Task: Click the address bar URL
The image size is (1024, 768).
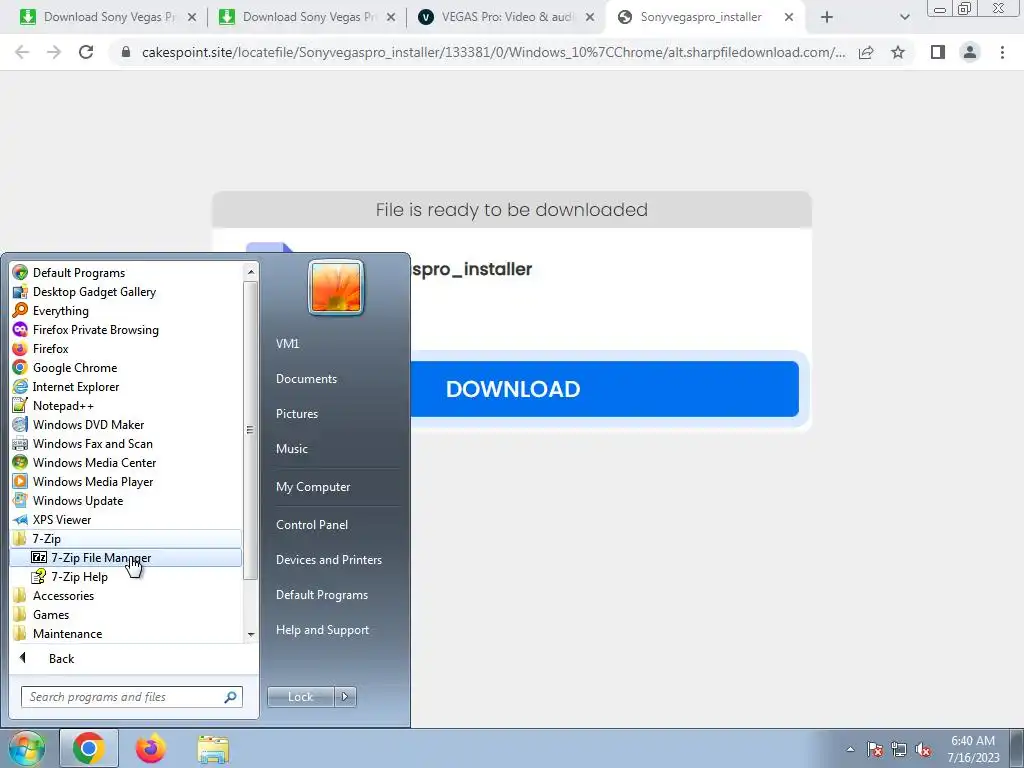Action: 493,52
